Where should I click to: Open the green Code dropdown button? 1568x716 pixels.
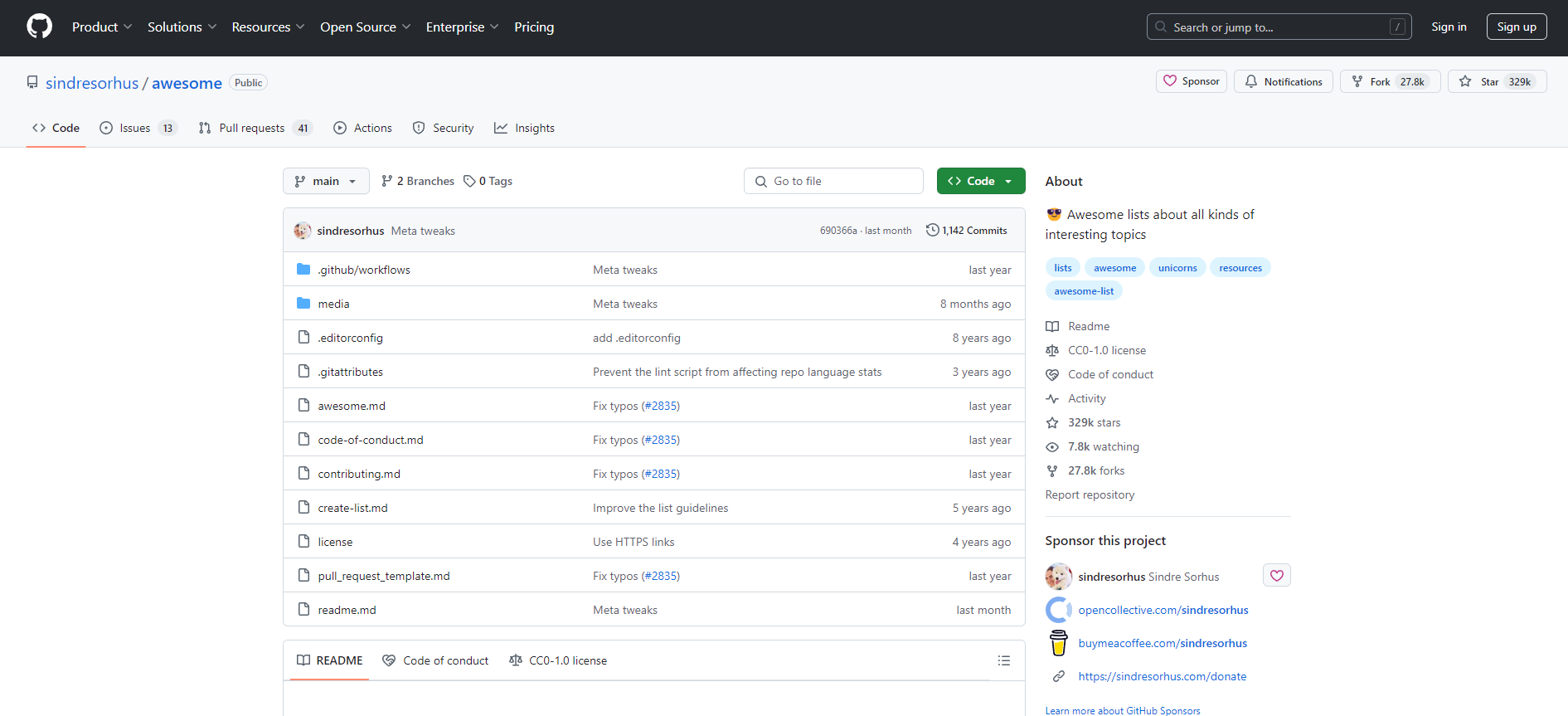[x=981, y=181]
